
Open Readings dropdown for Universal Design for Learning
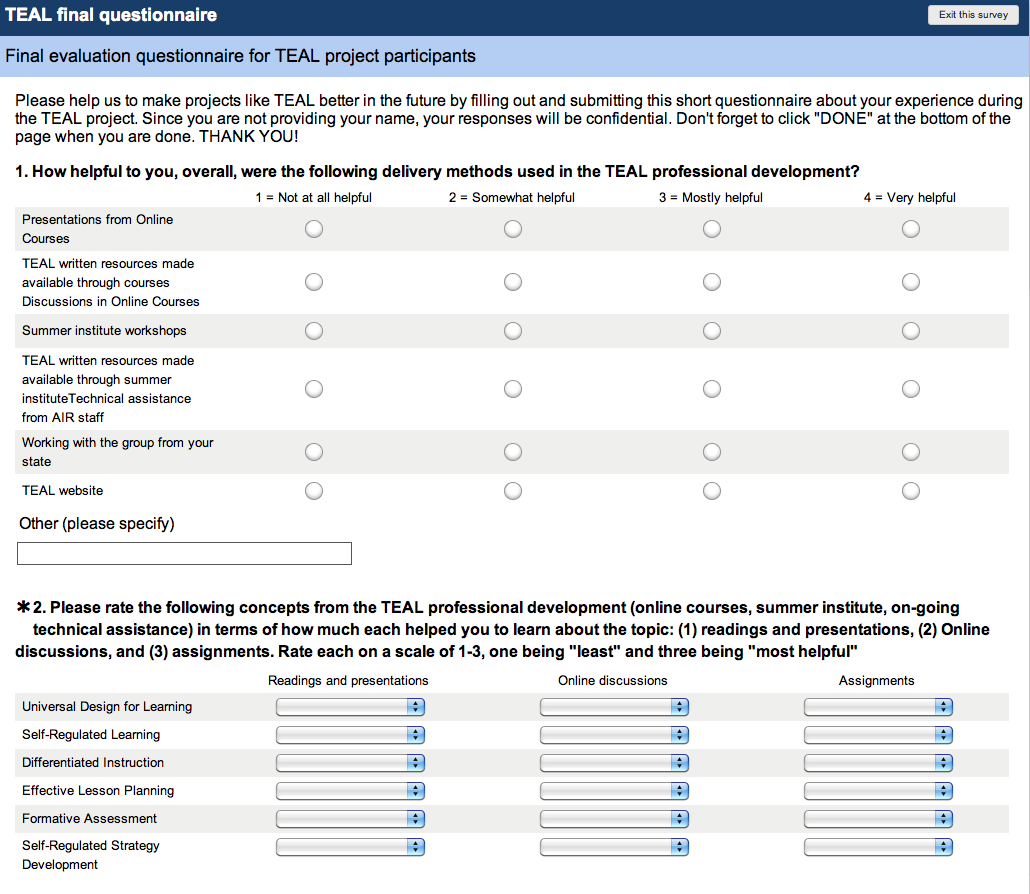tap(350, 707)
